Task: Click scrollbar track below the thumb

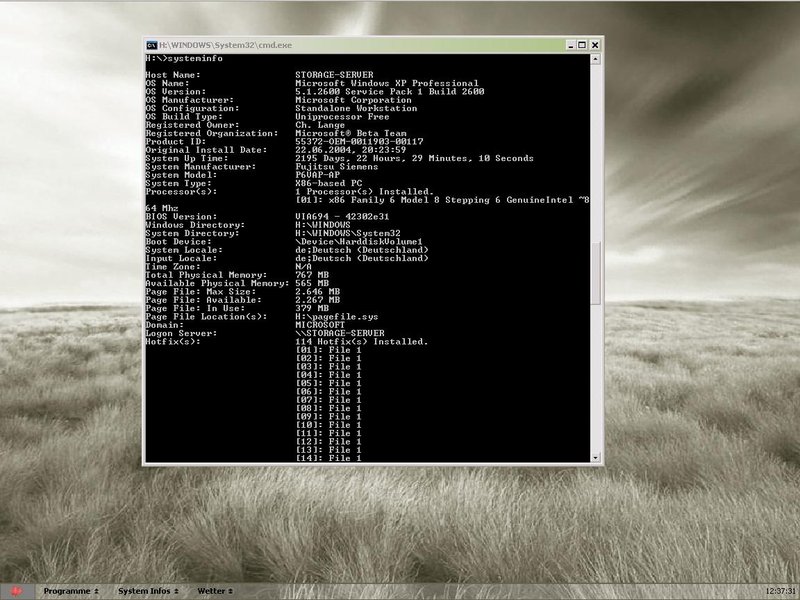Action: (x=597, y=380)
